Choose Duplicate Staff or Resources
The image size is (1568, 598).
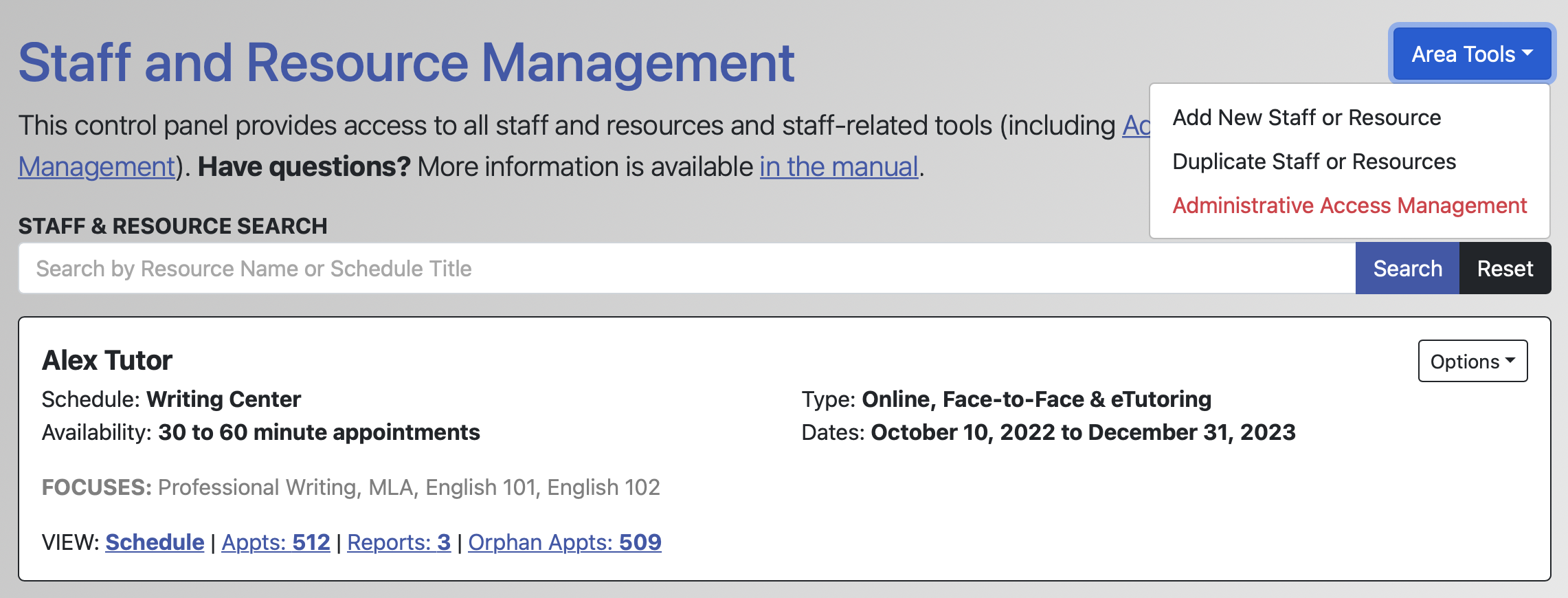[1314, 162]
